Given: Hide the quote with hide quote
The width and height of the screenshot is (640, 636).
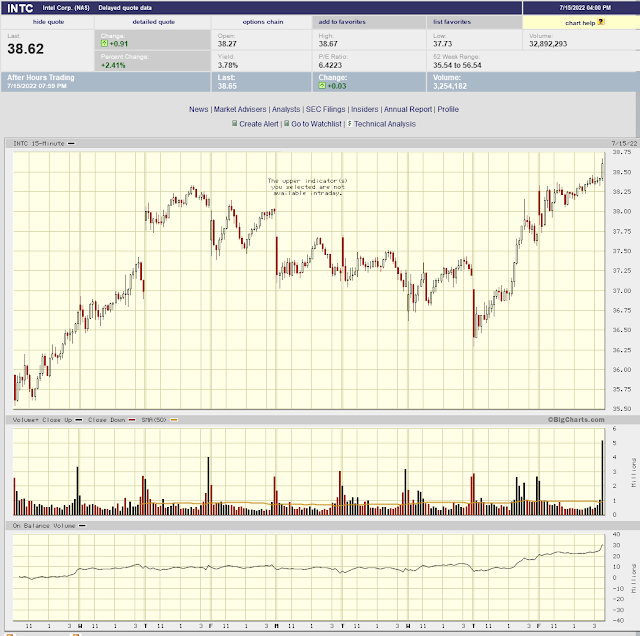Looking at the screenshot, I should [48, 22].
